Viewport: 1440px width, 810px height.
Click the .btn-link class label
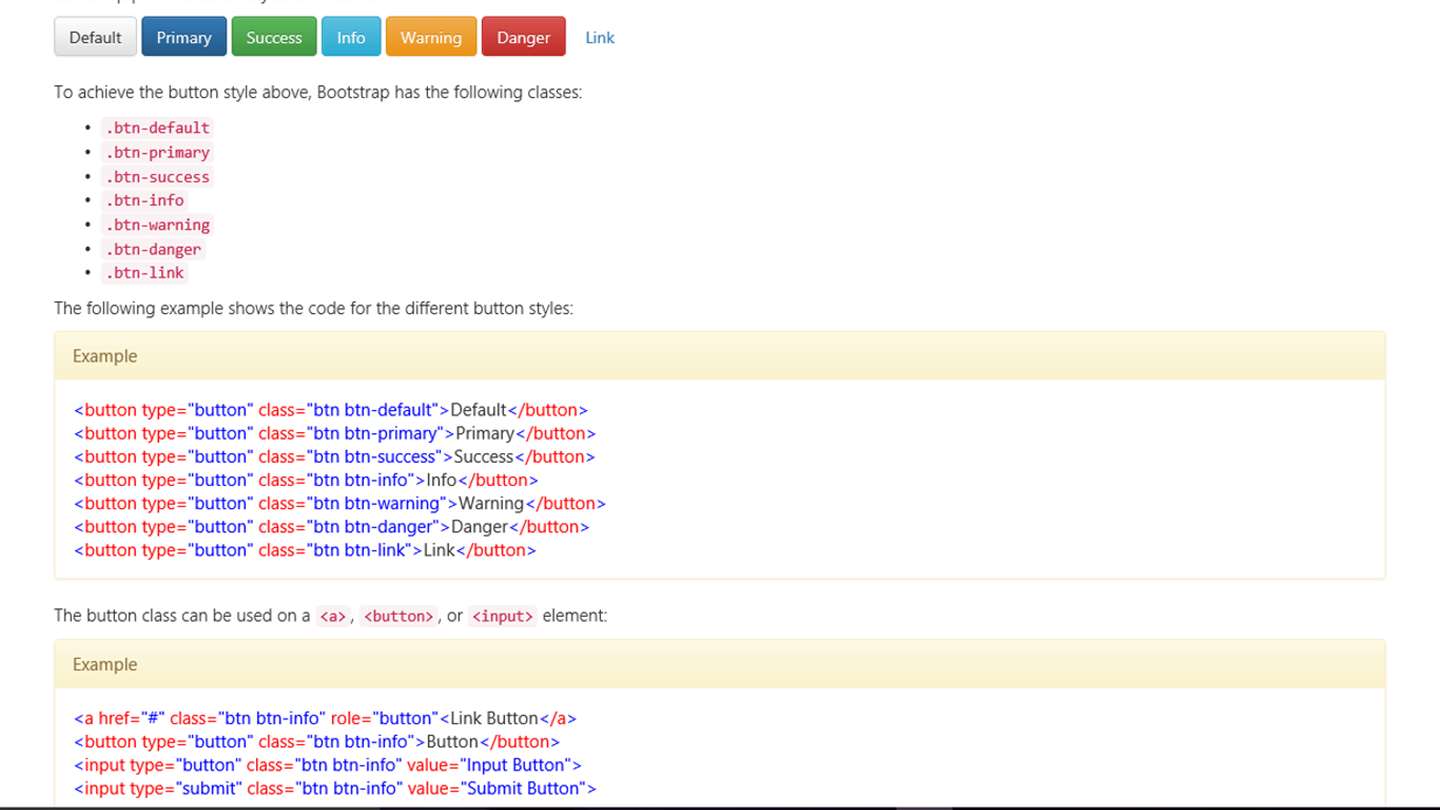[145, 273]
